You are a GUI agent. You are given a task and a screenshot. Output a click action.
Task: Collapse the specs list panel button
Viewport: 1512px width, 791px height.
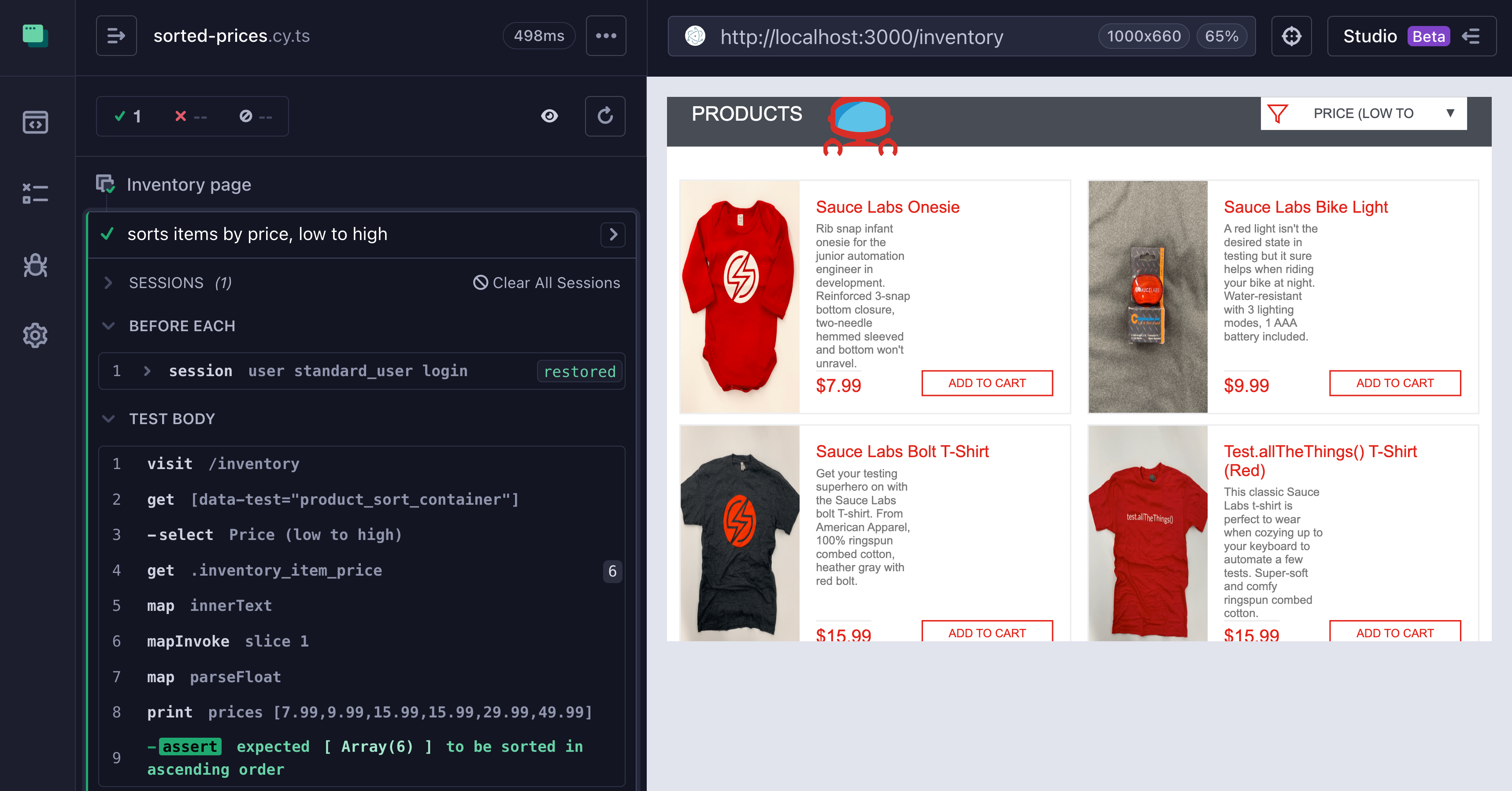pos(116,37)
